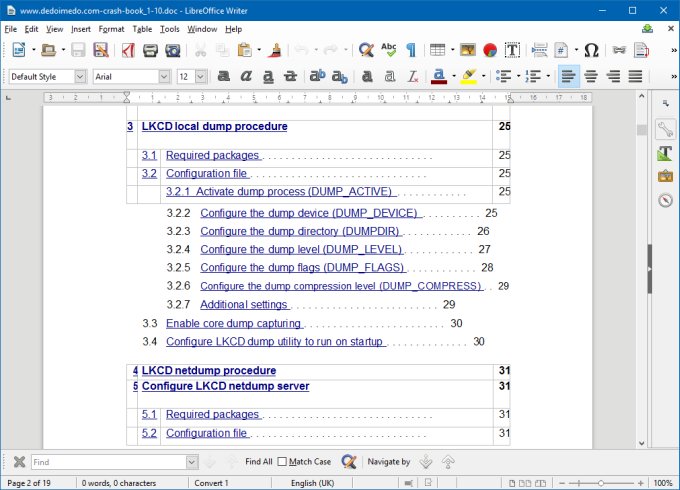Click the Find and Replace icon in Find bar

349,462
